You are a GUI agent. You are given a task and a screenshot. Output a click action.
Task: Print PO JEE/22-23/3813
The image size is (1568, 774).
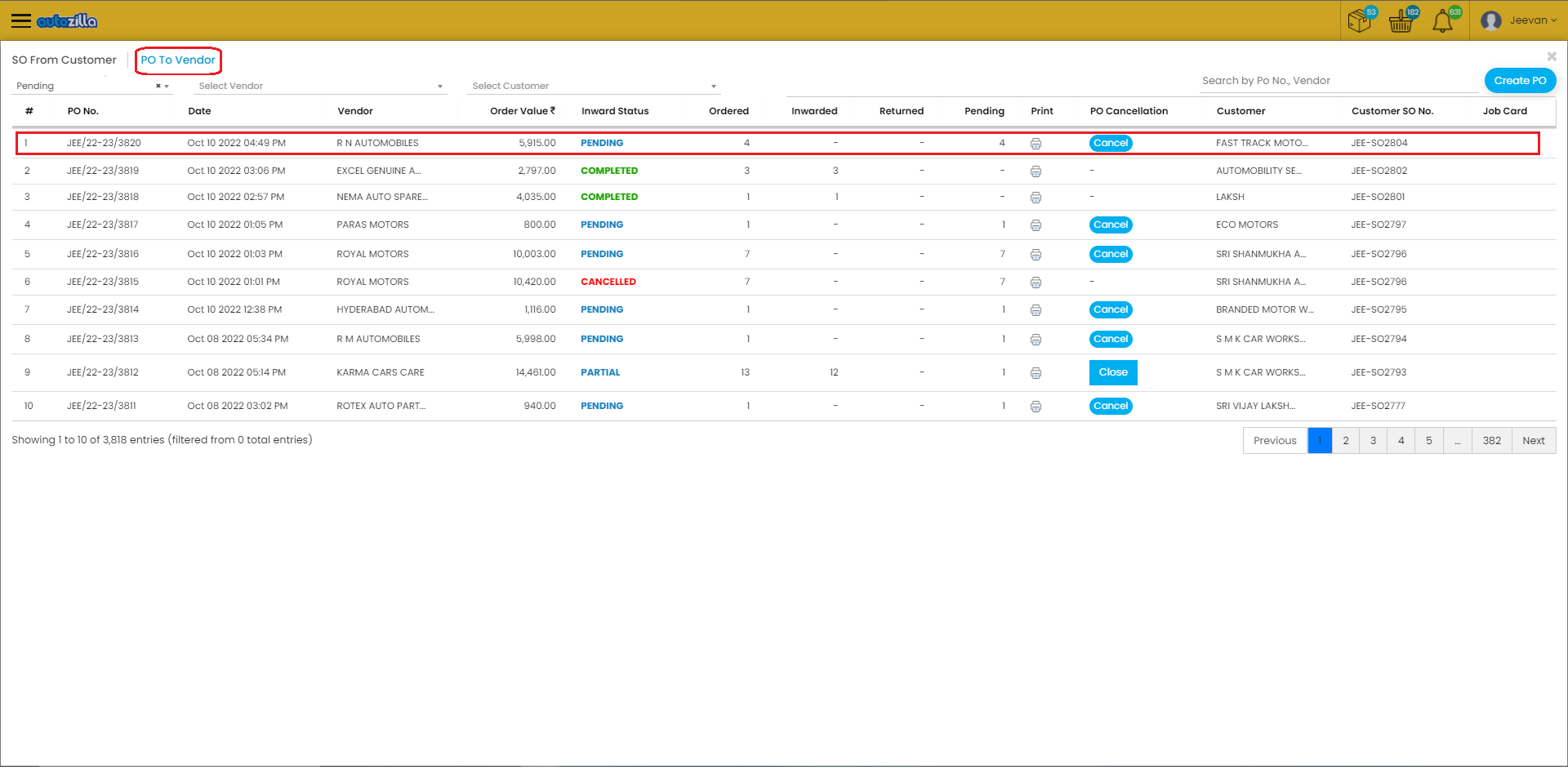pos(1036,340)
